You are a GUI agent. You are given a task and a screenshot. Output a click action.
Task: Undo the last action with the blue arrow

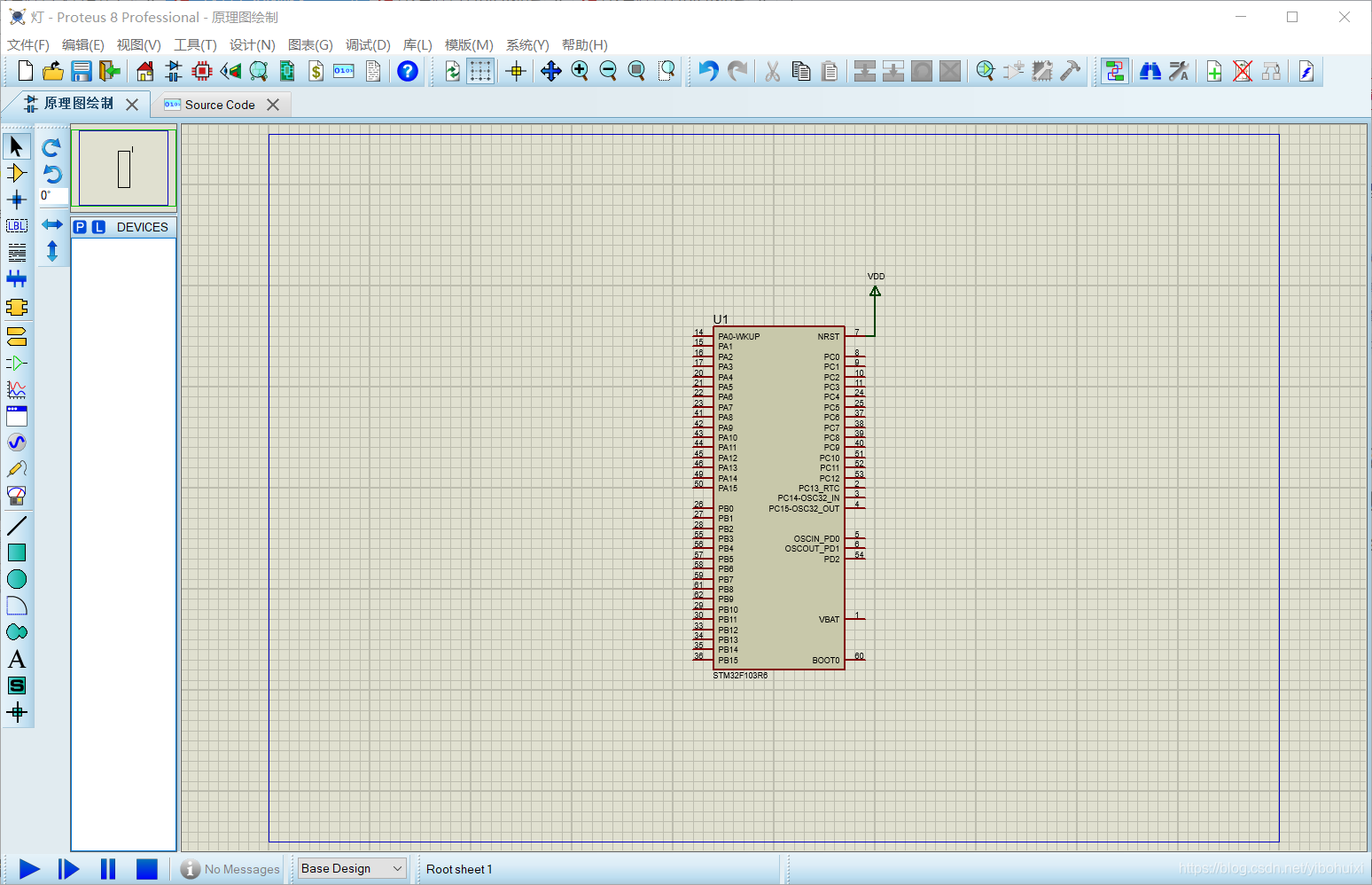(x=708, y=71)
